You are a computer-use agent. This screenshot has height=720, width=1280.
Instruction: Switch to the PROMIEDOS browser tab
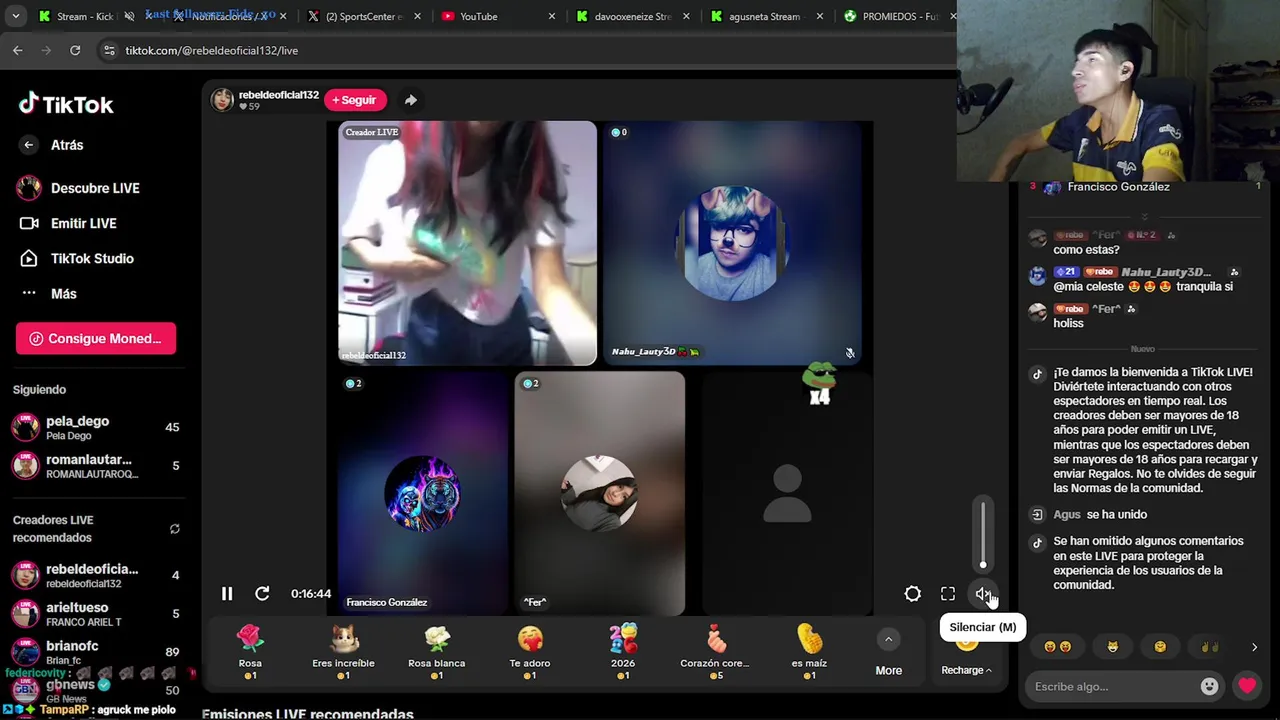pos(899,16)
